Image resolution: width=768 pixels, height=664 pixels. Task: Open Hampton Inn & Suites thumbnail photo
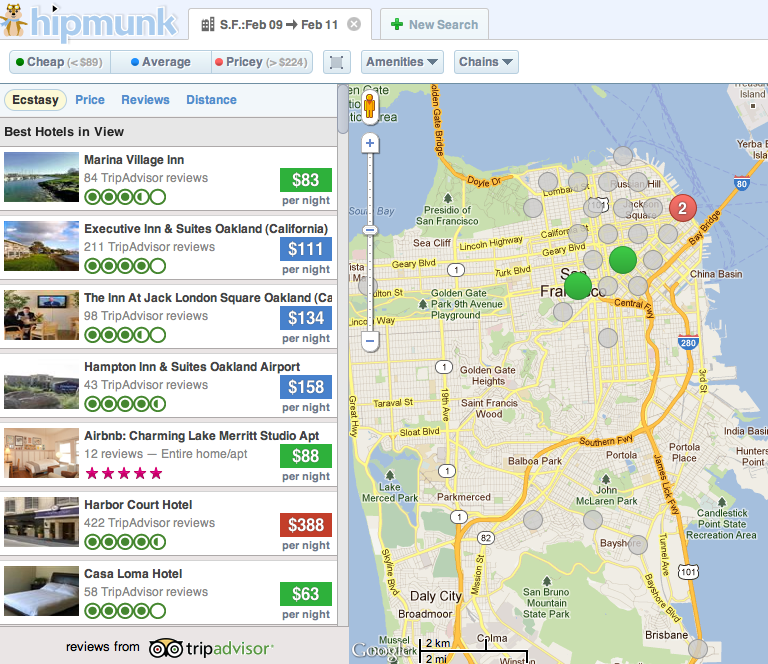click(41, 384)
